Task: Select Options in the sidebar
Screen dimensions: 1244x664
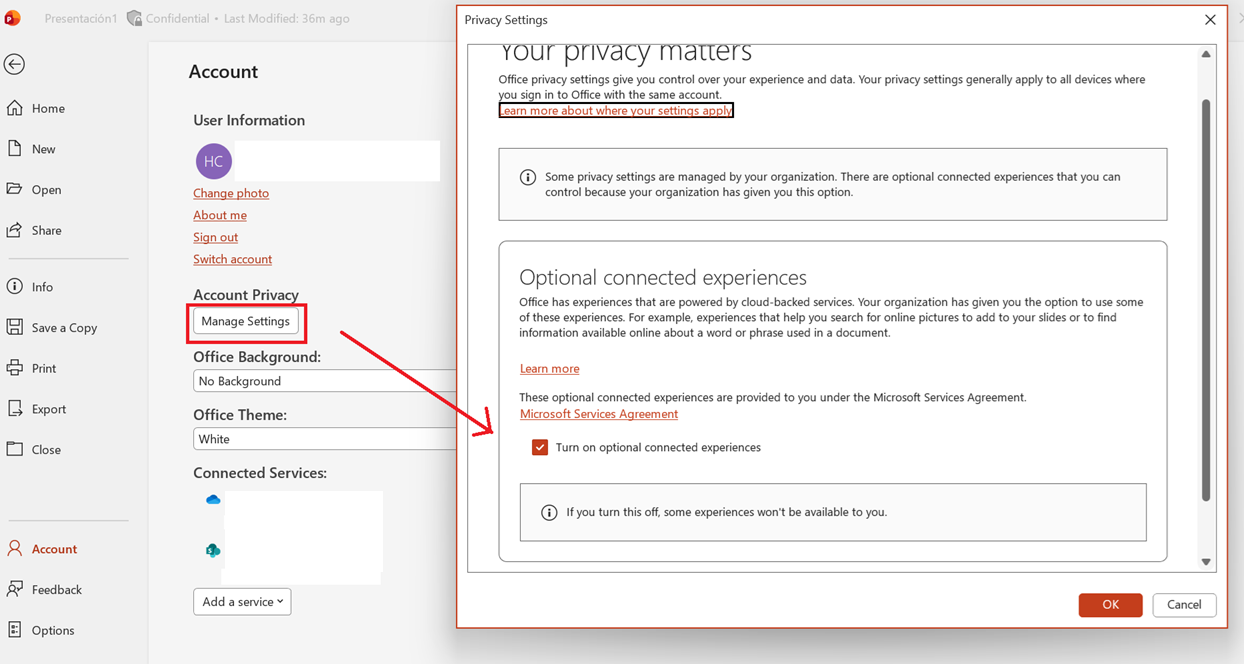Action: click(x=53, y=630)
